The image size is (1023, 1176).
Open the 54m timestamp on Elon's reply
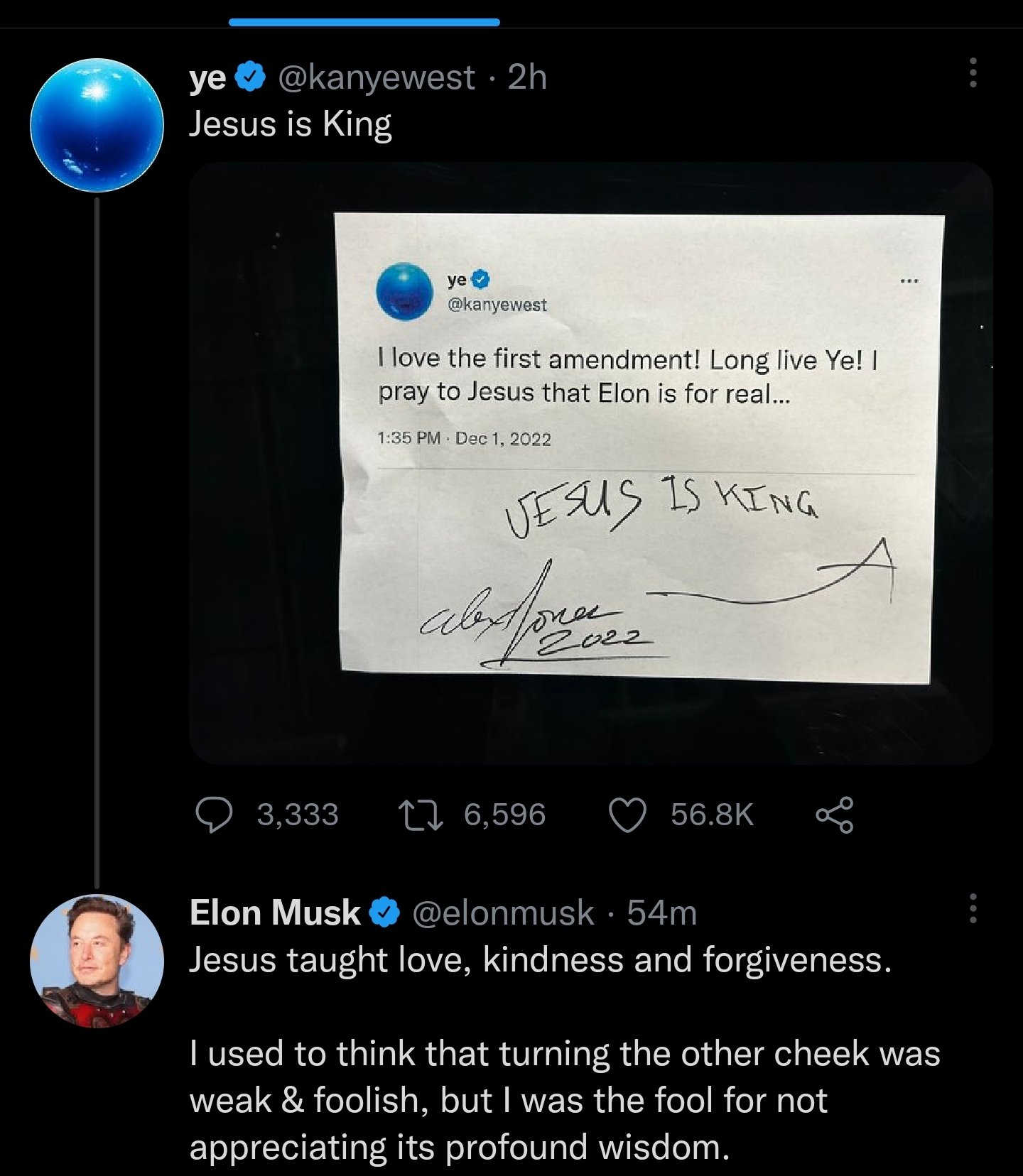[662, 913]
